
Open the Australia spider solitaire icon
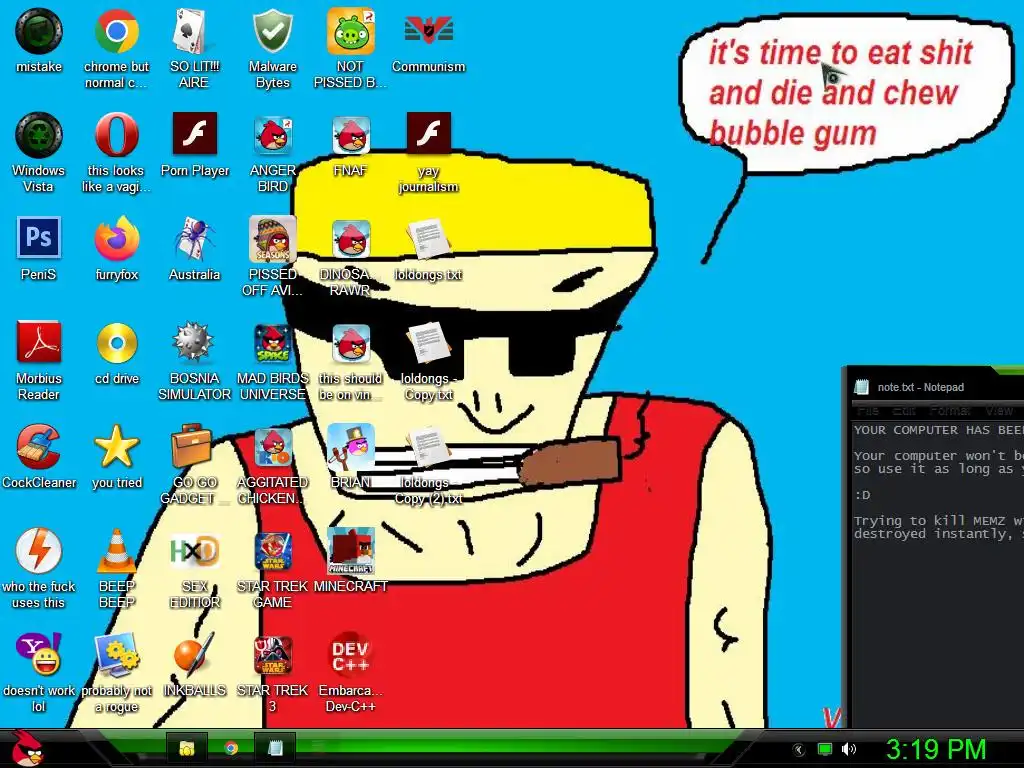click(194, 239)
